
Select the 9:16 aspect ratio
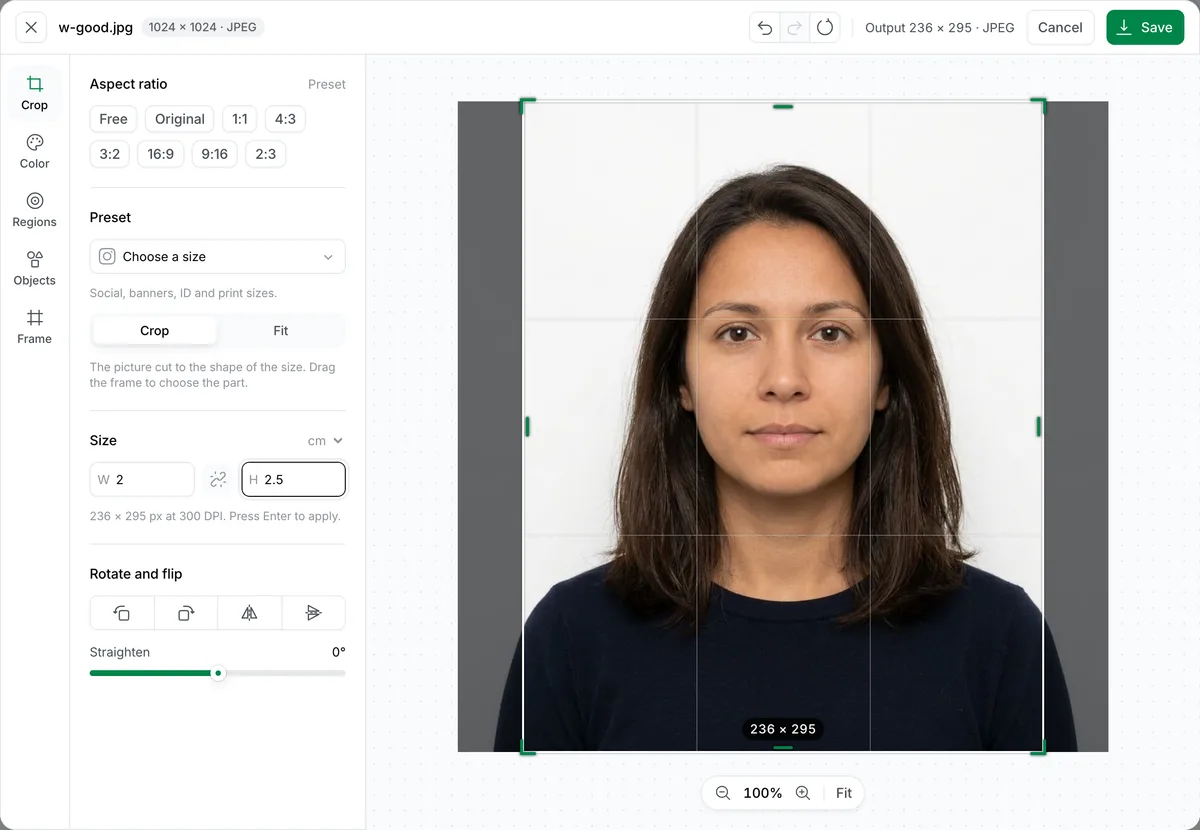pos(214,154)
